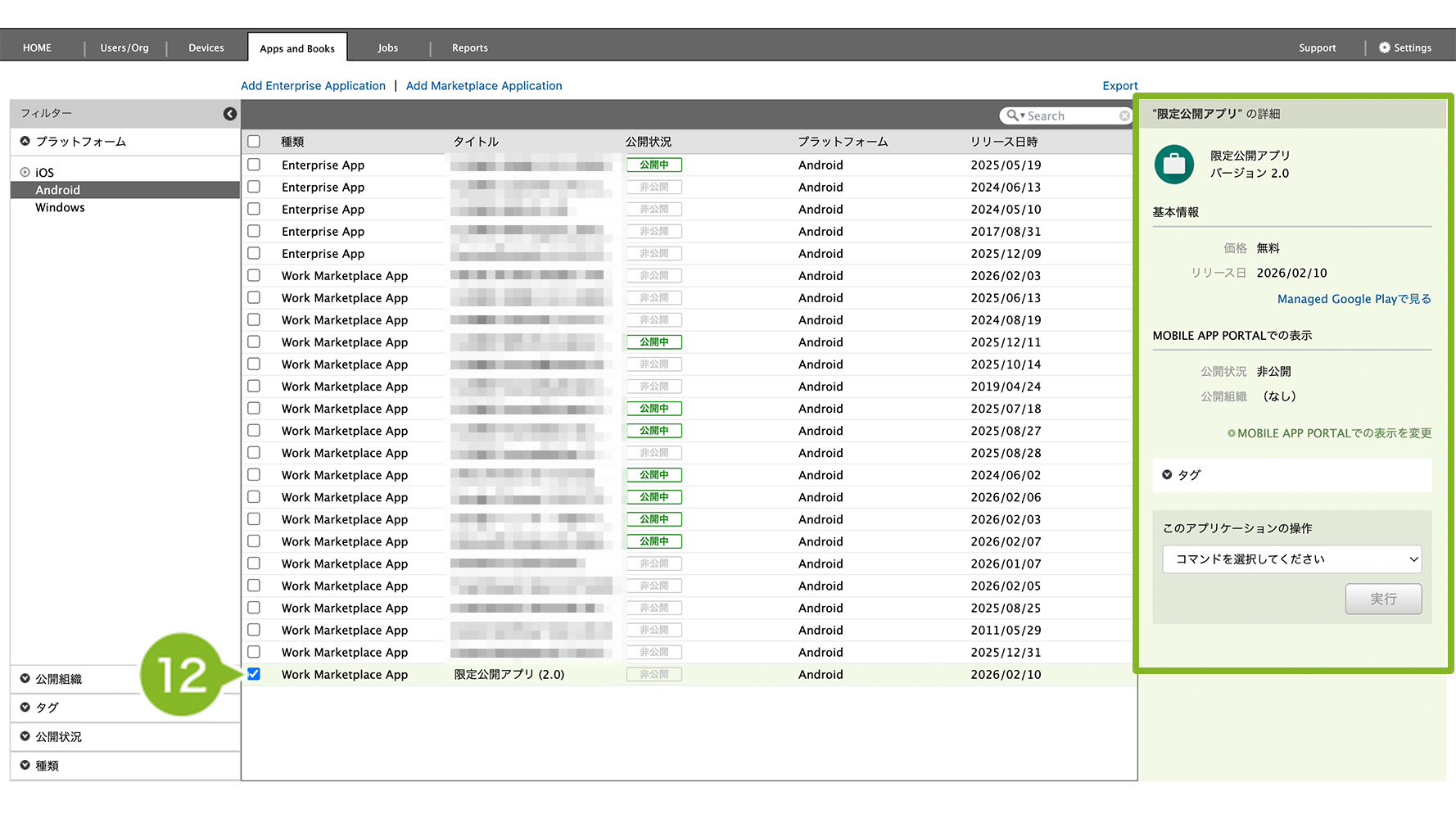Click the search magnifier icon

(x=1013, y=116)
